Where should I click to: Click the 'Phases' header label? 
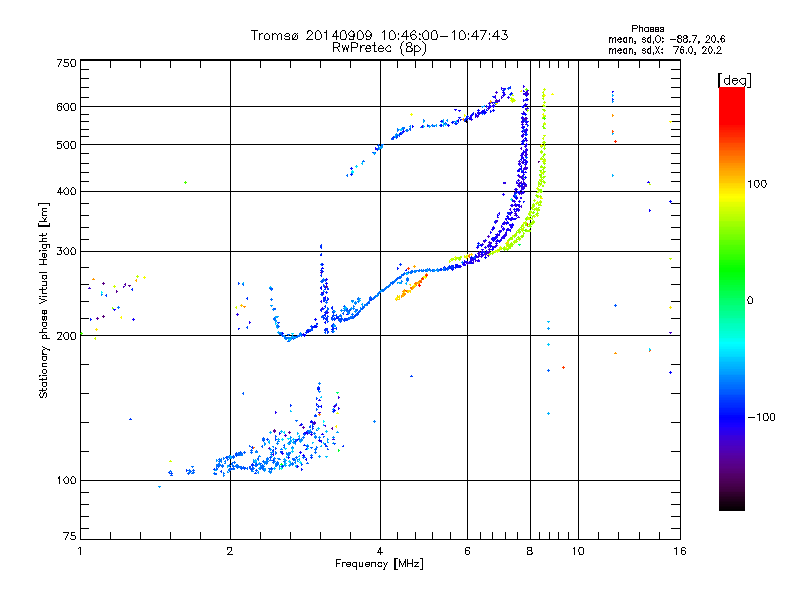click(x=647, y=29)
